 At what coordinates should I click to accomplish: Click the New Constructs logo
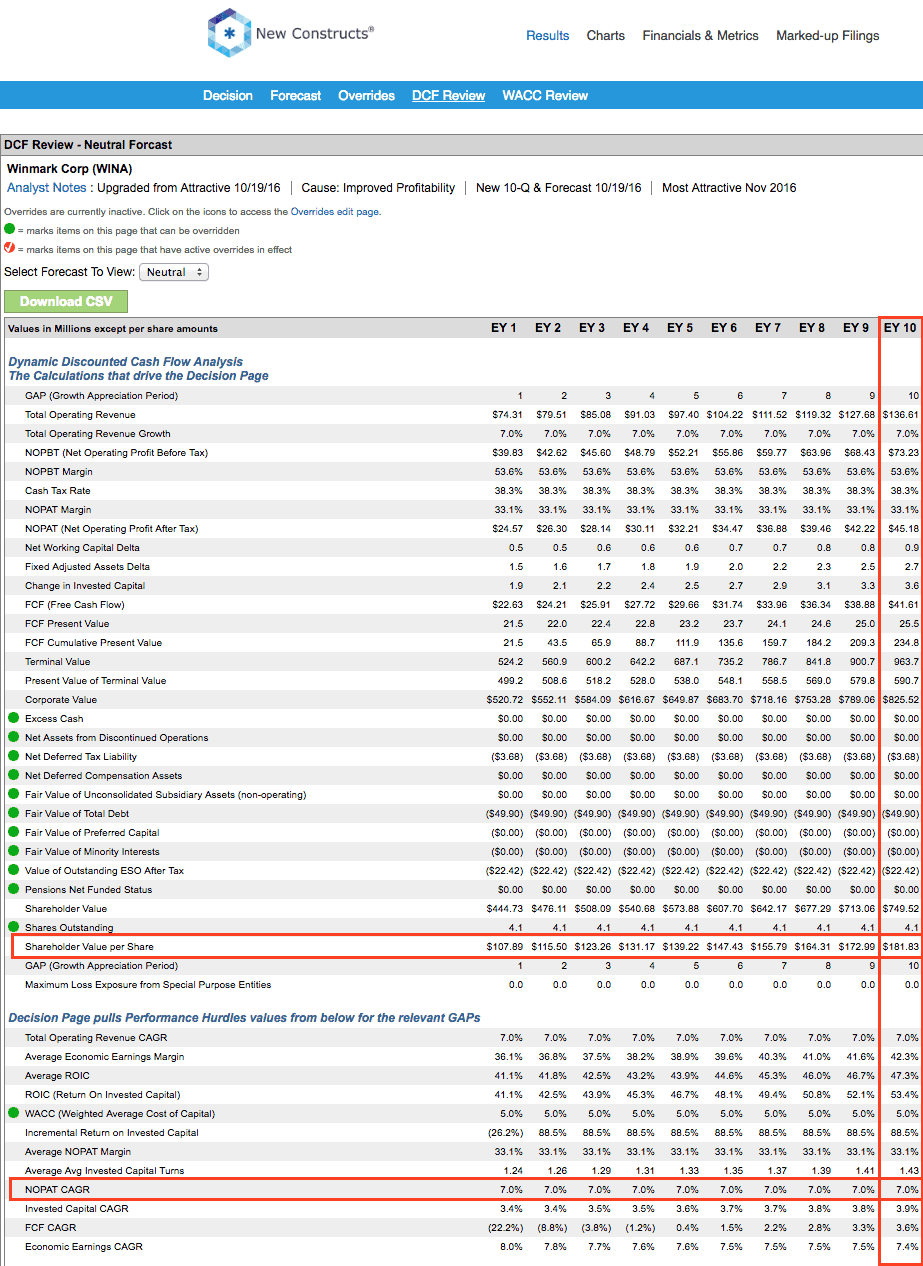[x=290, y=33]
